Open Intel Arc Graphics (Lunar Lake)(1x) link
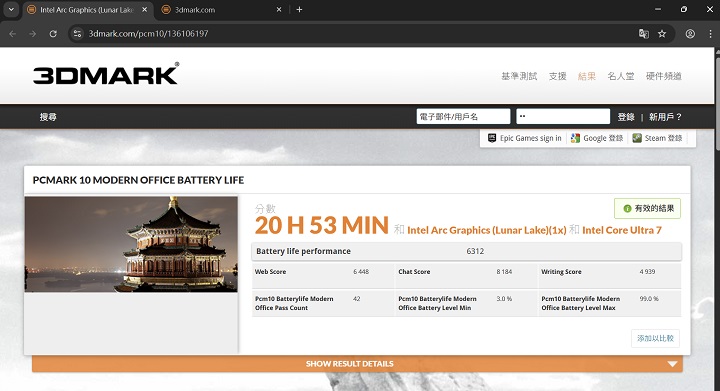The height and width of the screenshot is (391, 720). tap(487, 230)
